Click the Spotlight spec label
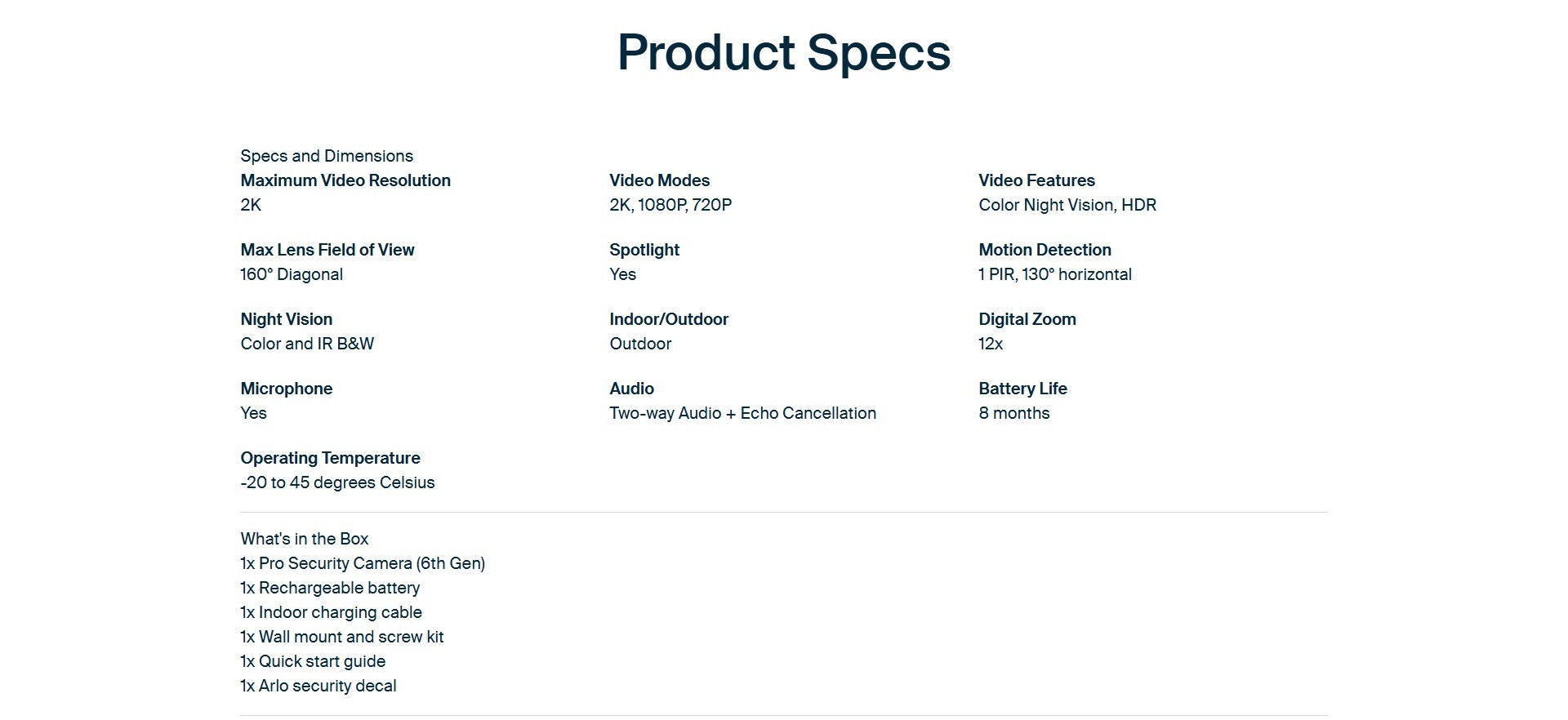Screen dimensions: 1568x720 (x=644, y=250)
